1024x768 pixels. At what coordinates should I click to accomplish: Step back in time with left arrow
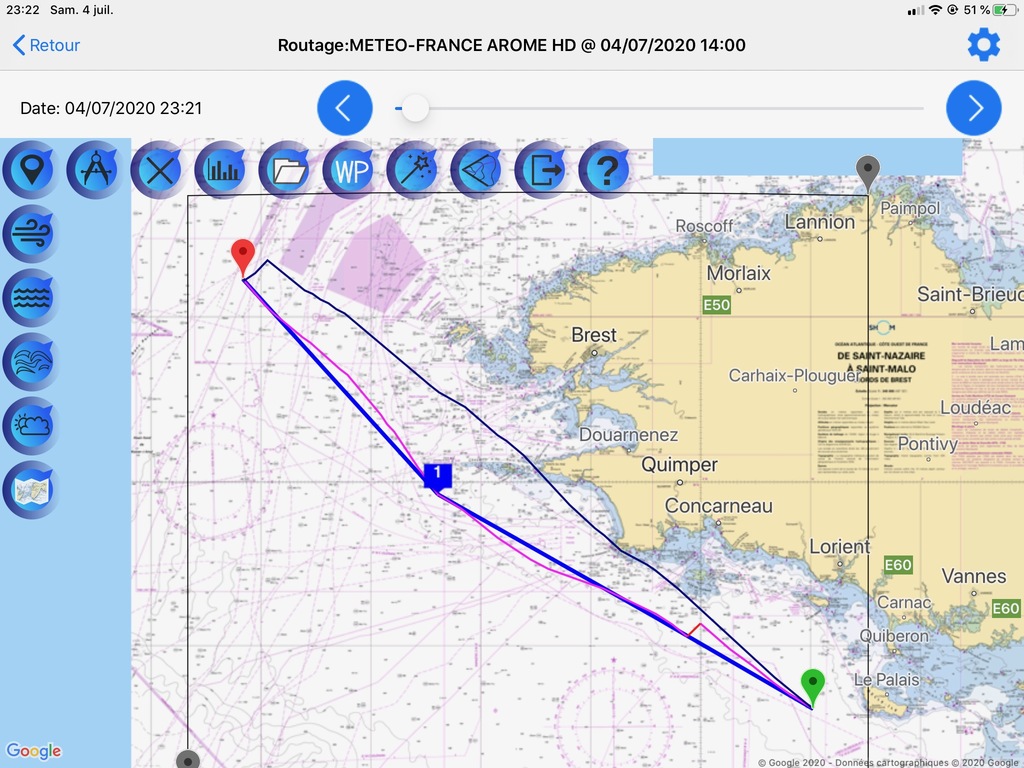point(345,108)
